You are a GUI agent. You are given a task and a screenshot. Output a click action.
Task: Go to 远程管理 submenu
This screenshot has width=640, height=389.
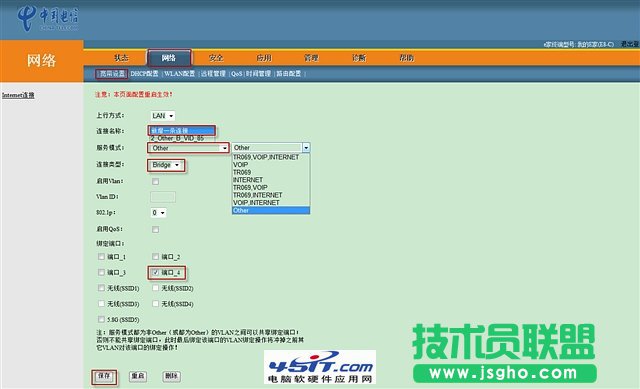(213, 73)
